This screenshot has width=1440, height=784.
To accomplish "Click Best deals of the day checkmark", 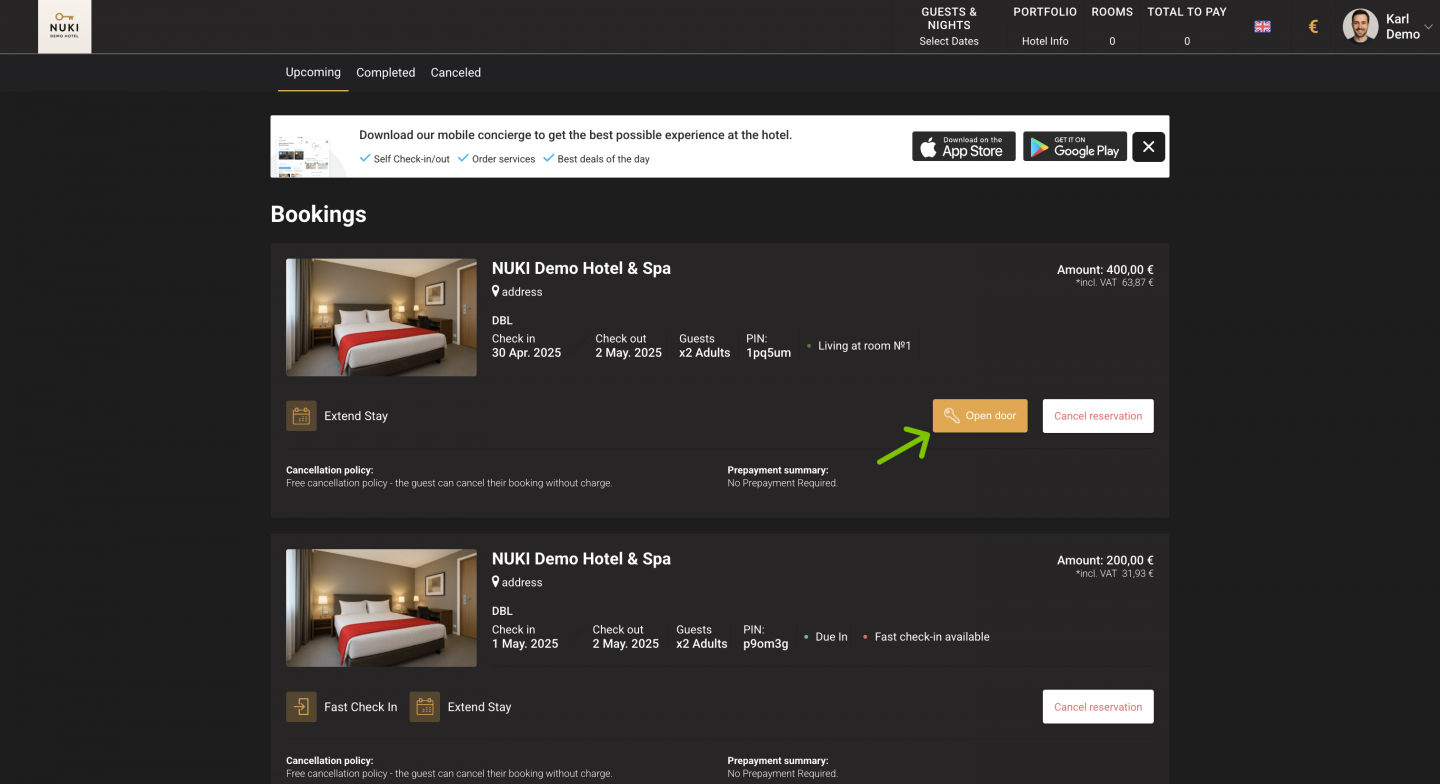I will 549,158.
